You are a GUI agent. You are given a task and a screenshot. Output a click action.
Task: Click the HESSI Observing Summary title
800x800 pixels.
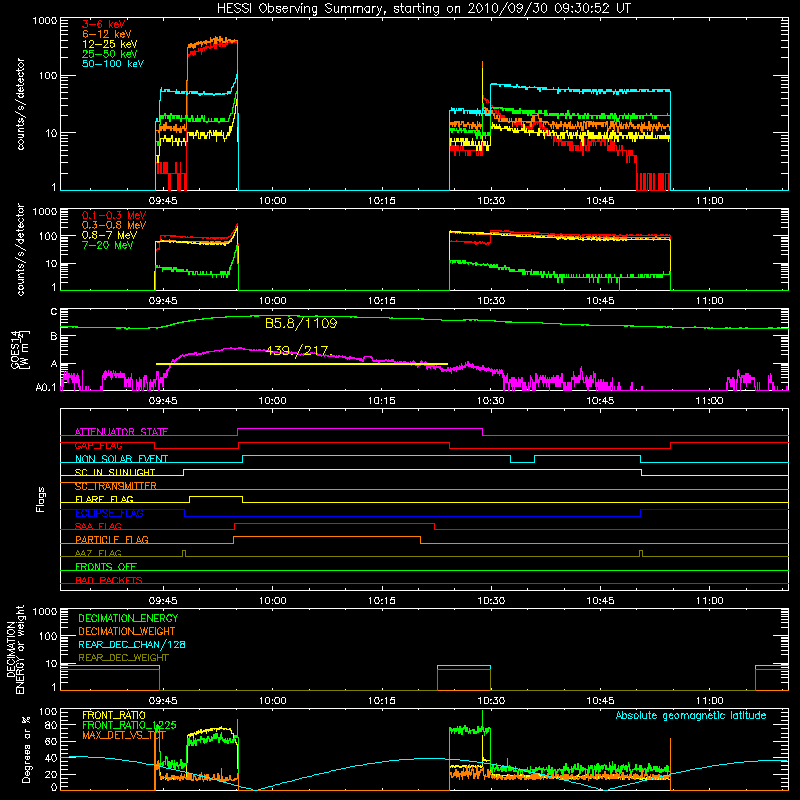(x=423, y=9)
